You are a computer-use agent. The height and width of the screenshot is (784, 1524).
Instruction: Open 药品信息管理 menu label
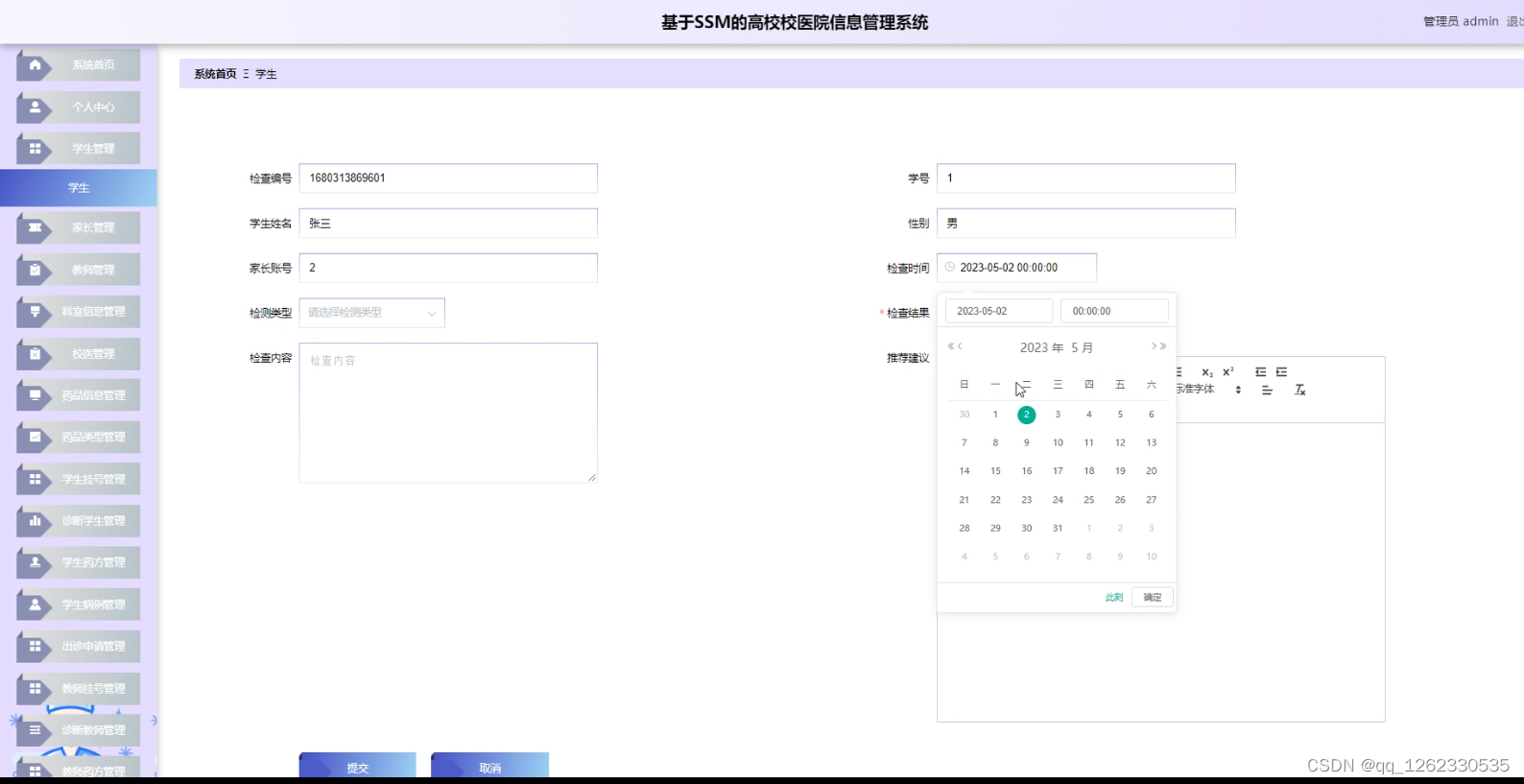click(x=93, y=395)
